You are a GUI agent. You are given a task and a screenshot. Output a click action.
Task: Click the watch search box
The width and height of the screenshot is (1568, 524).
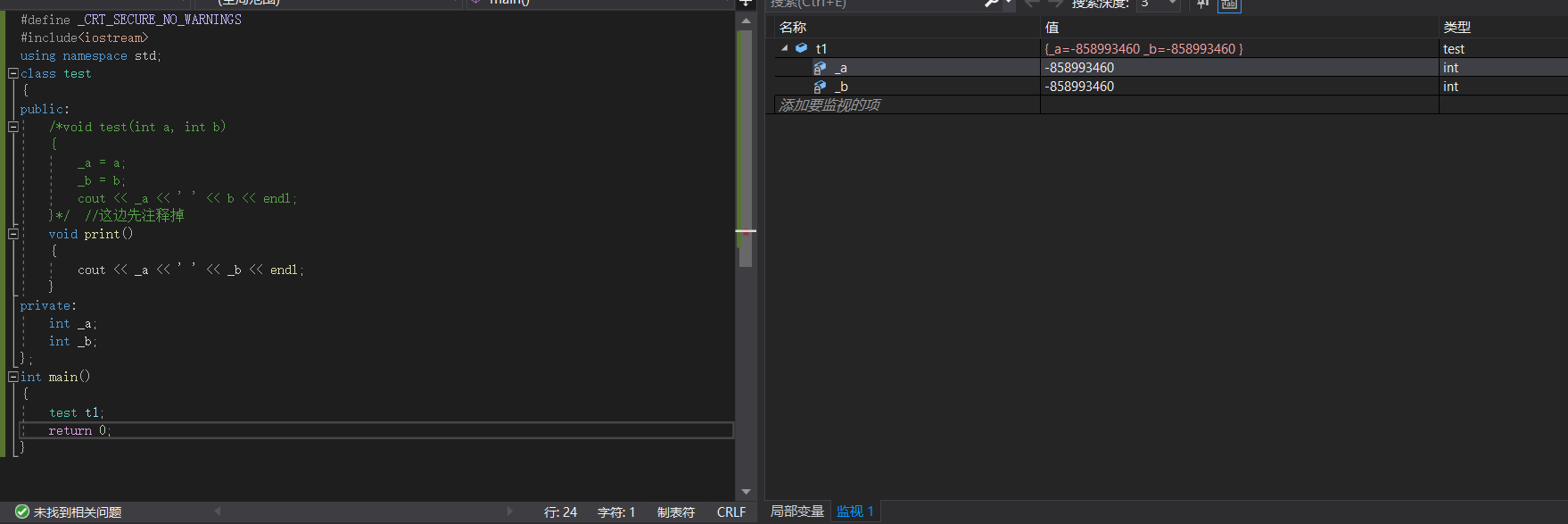tap(874, 4)
